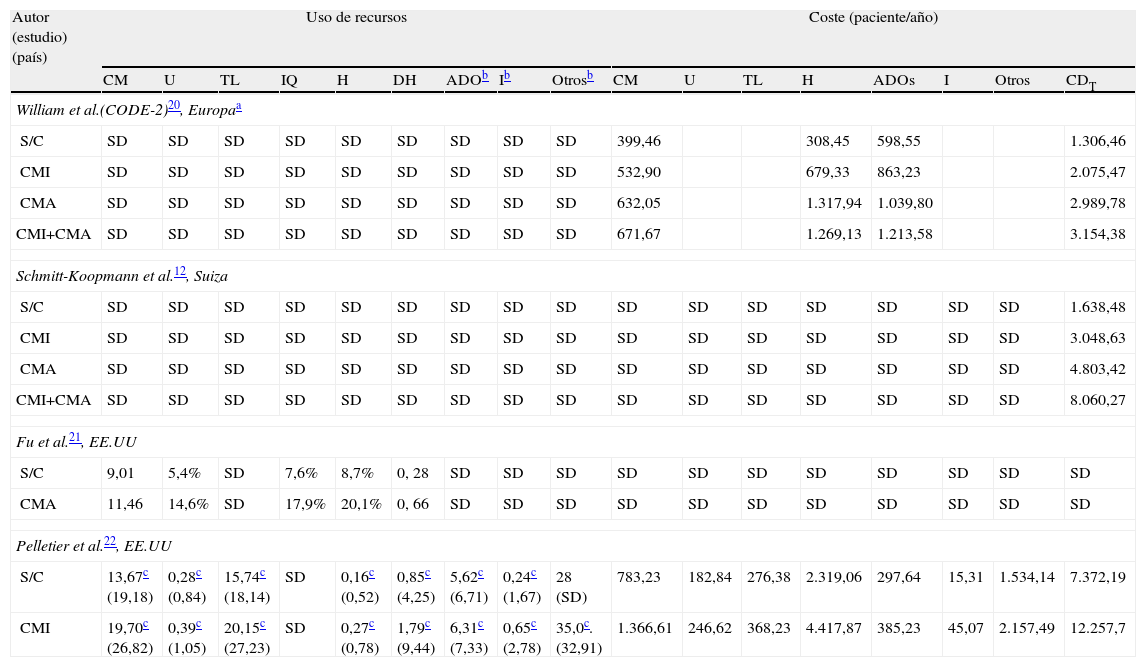Screen dimensions: 1146x667
Task: Click footnote 'c' next to 19,70
Action: [145, 624]
